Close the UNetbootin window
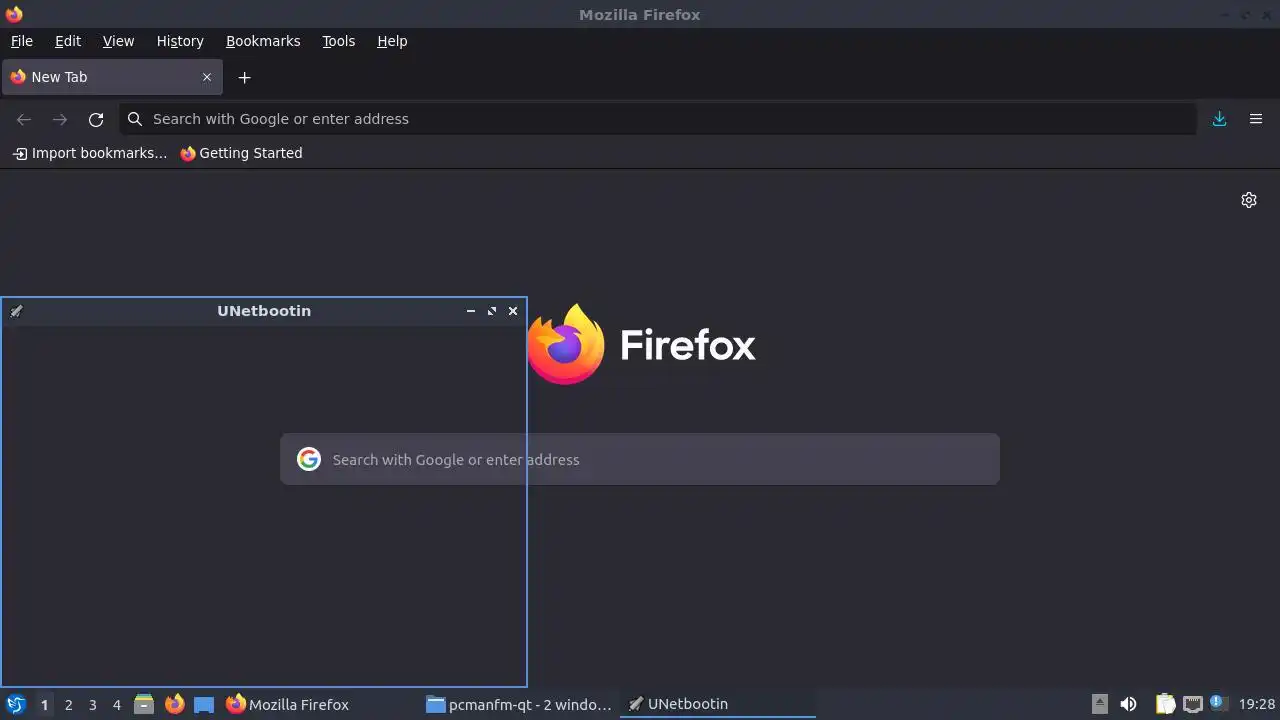Image resolution: width=1280 pixels, height=720 pixels. tap(513, 311)
